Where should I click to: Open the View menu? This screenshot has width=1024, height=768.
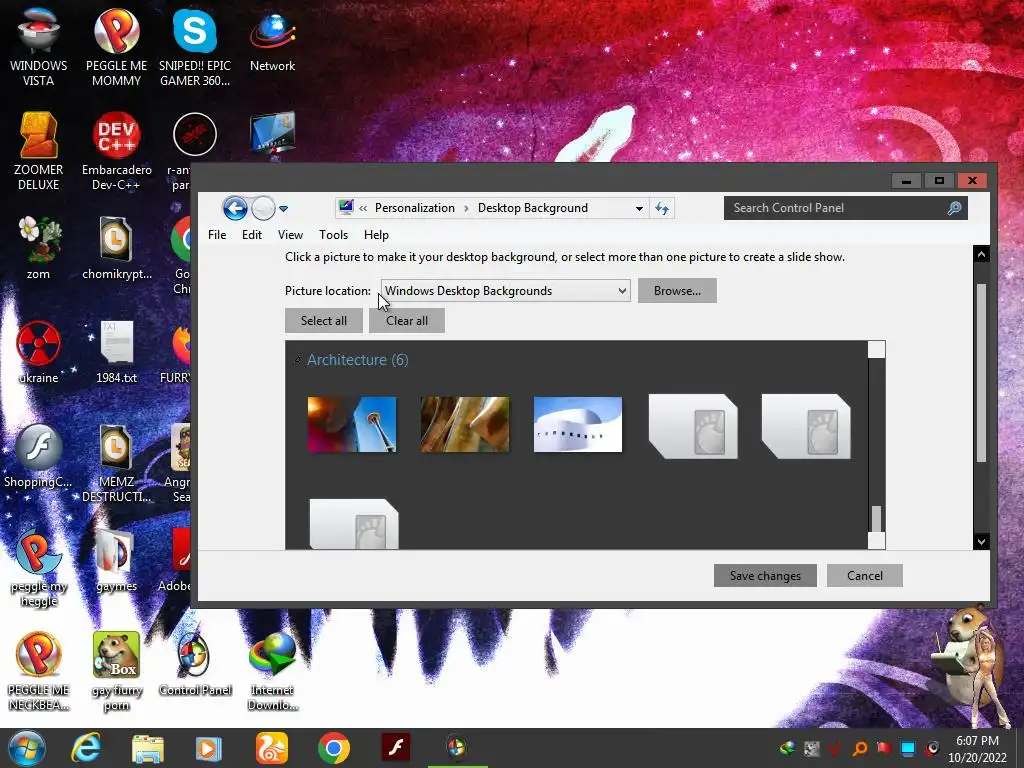290,234
